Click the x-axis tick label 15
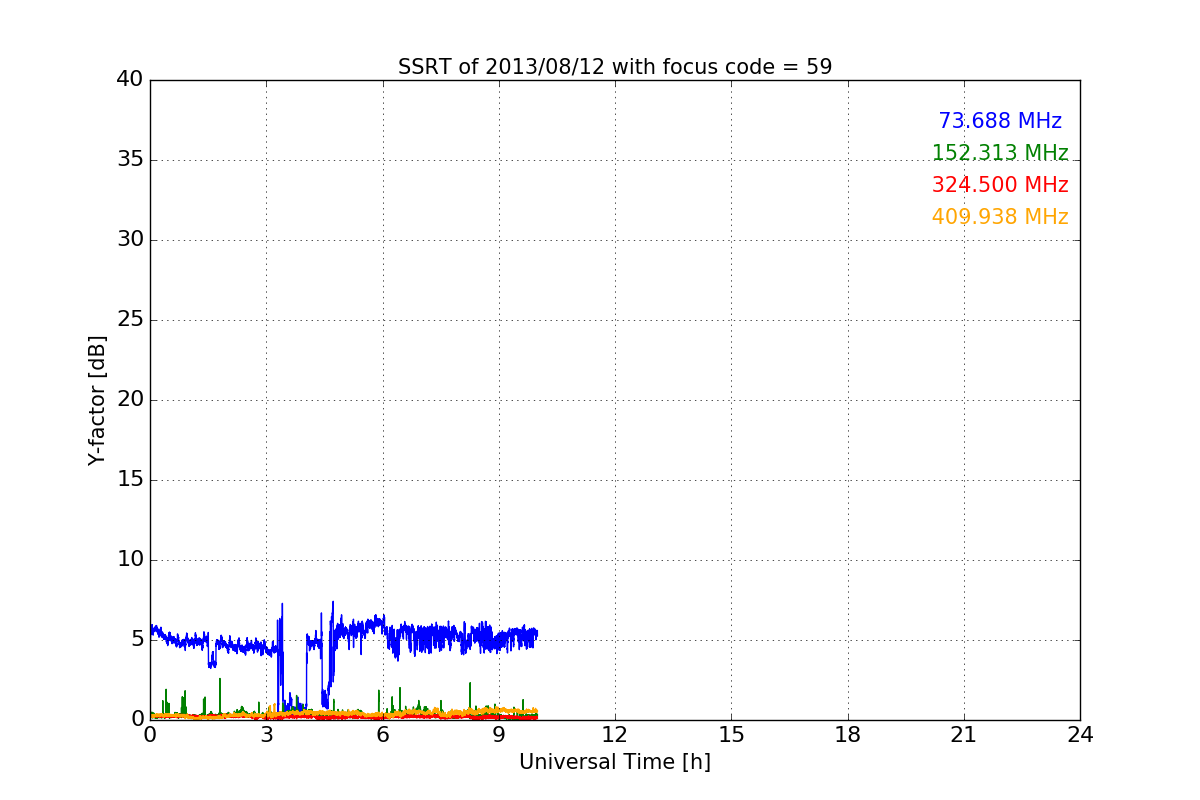This screenshot has height=800, width=1200. click(731, 735)
